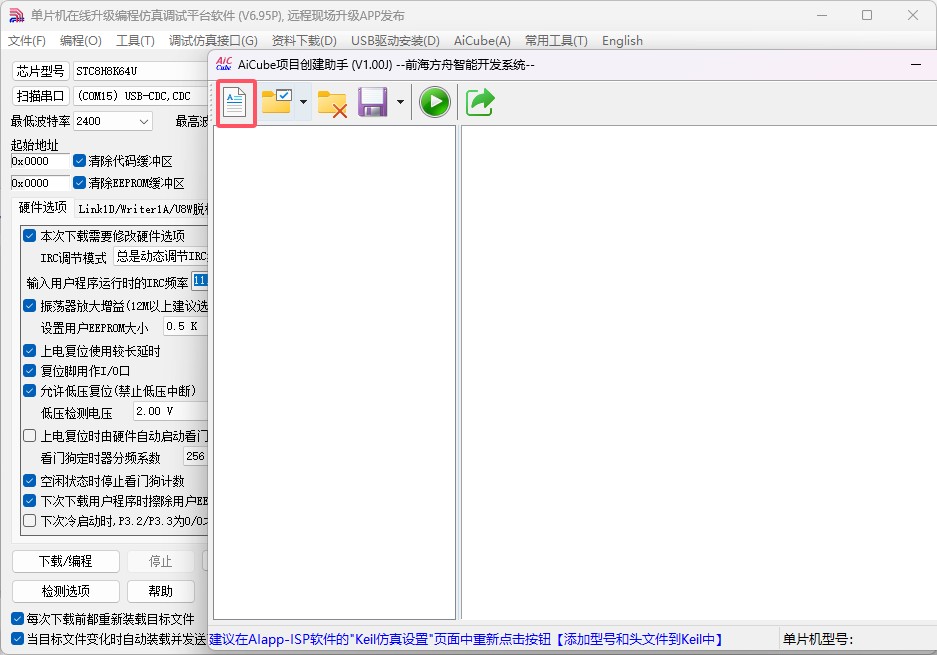Screen dimensions: 937x655
Task: Click the 芯片型号 button
Action: pos(41,71)
